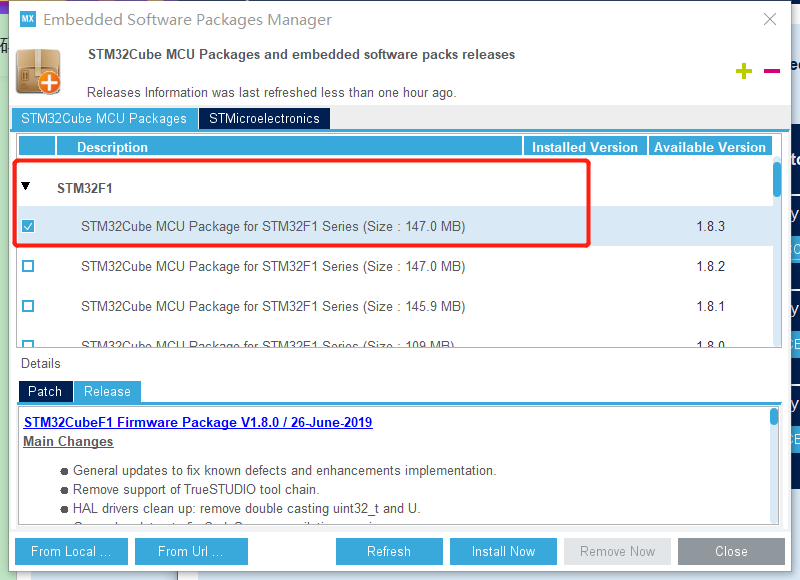Click the releases information refreshed text
This screenshot has height=580, width=800.
271,92
